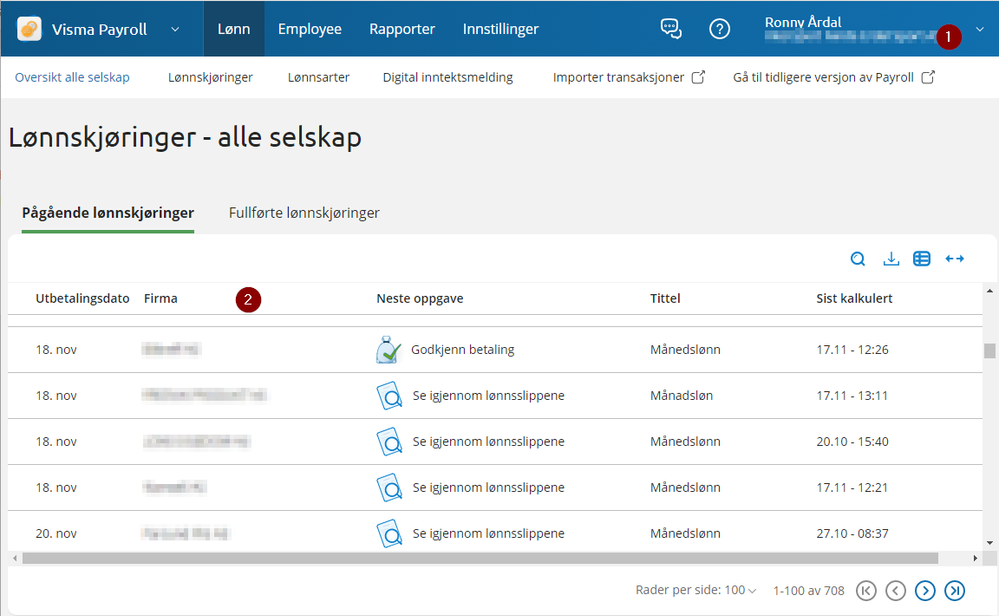Click the table scrollbar down arrow

[x=989, y=543]
